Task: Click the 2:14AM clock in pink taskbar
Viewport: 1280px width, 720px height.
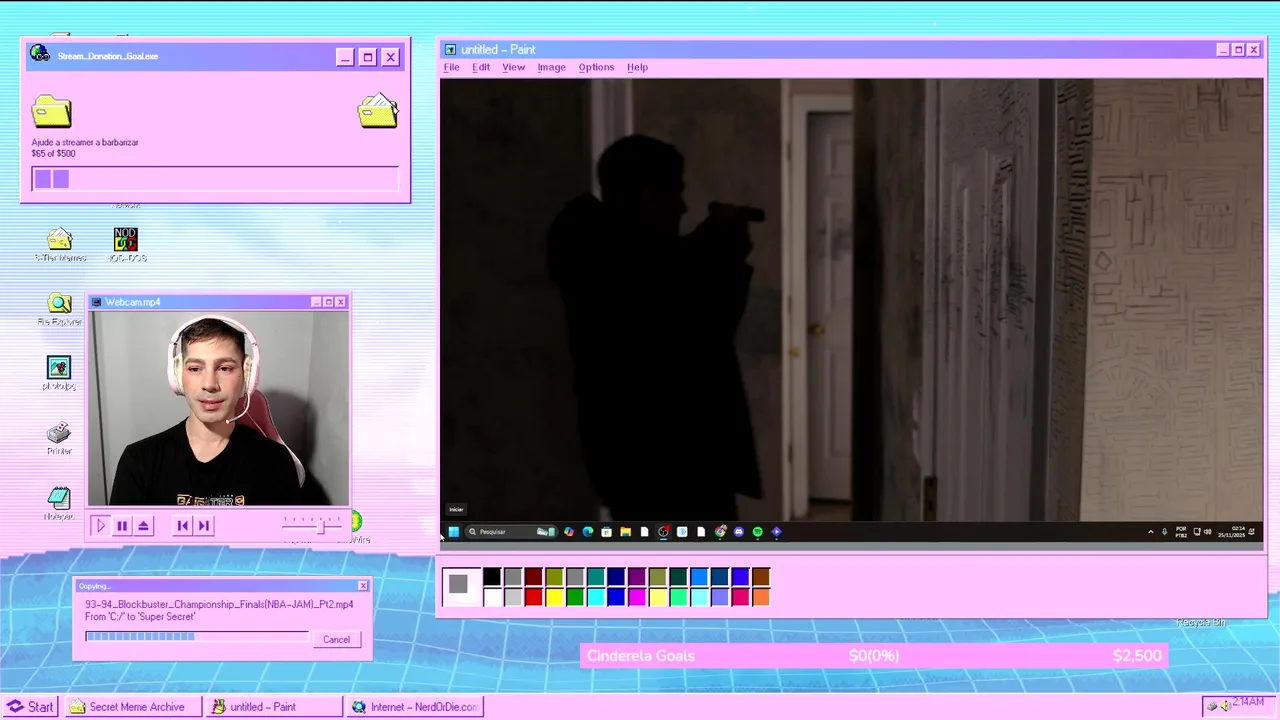Action: point(1248,702)
